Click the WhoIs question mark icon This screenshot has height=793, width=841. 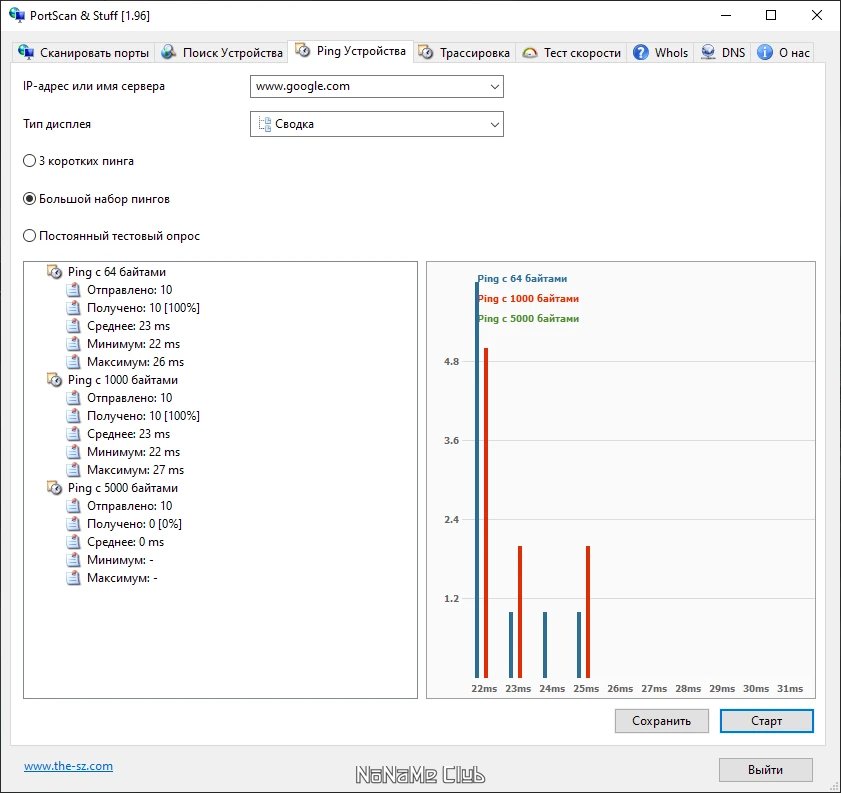tap(640, 52)
